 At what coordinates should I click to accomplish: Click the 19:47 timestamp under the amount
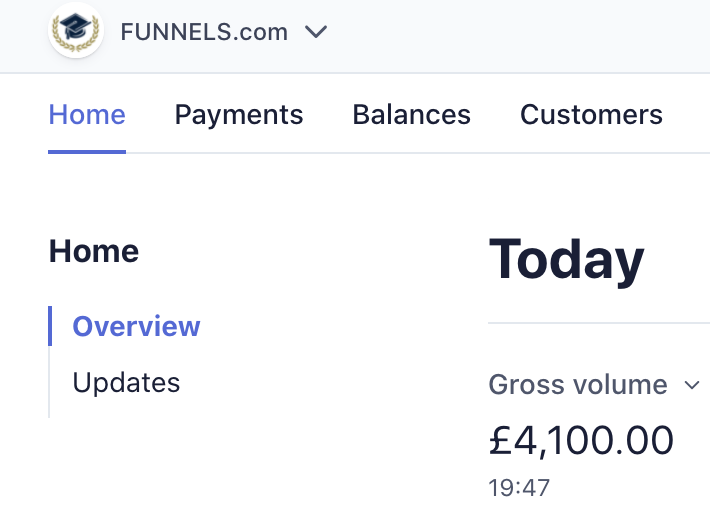[x=519, y=488]
